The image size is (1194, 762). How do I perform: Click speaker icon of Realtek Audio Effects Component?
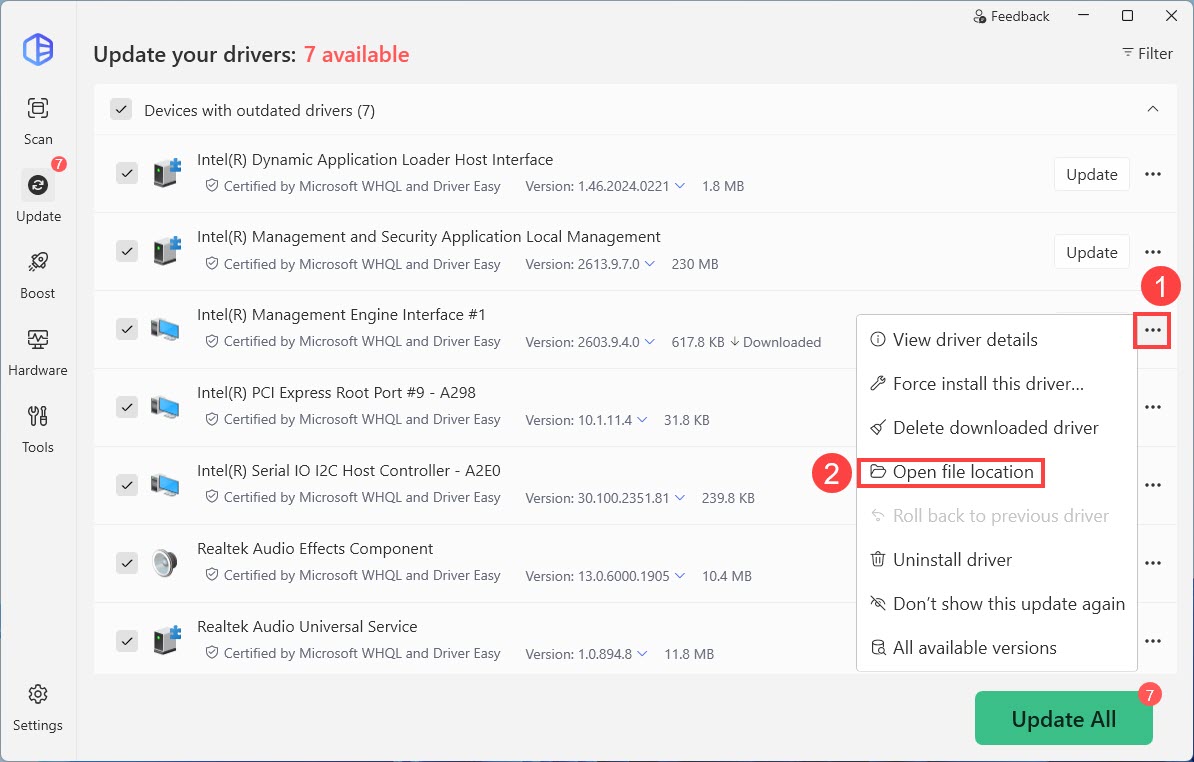point(164,563)
